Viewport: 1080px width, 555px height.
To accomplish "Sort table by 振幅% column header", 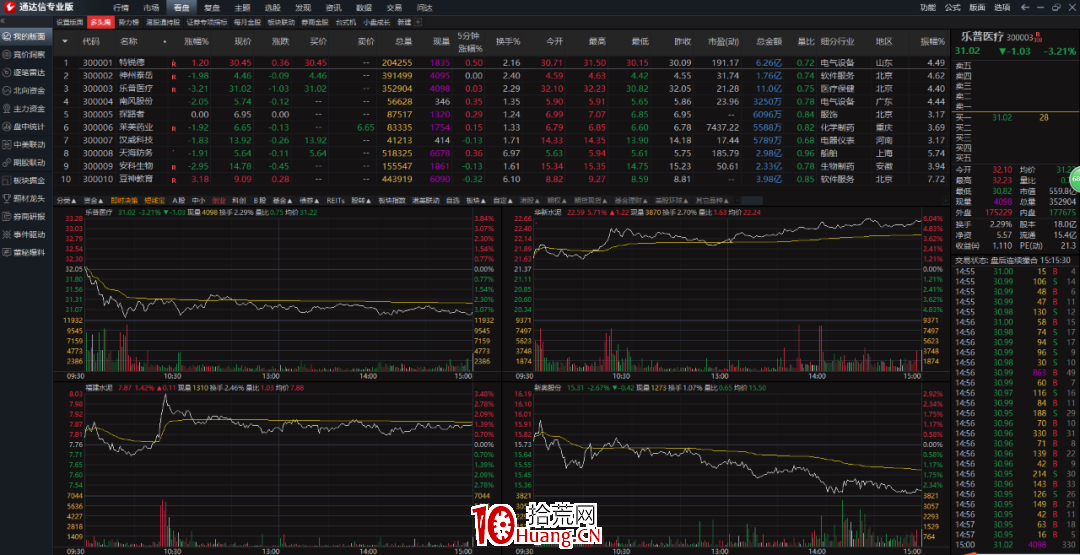I will [933, 41].
